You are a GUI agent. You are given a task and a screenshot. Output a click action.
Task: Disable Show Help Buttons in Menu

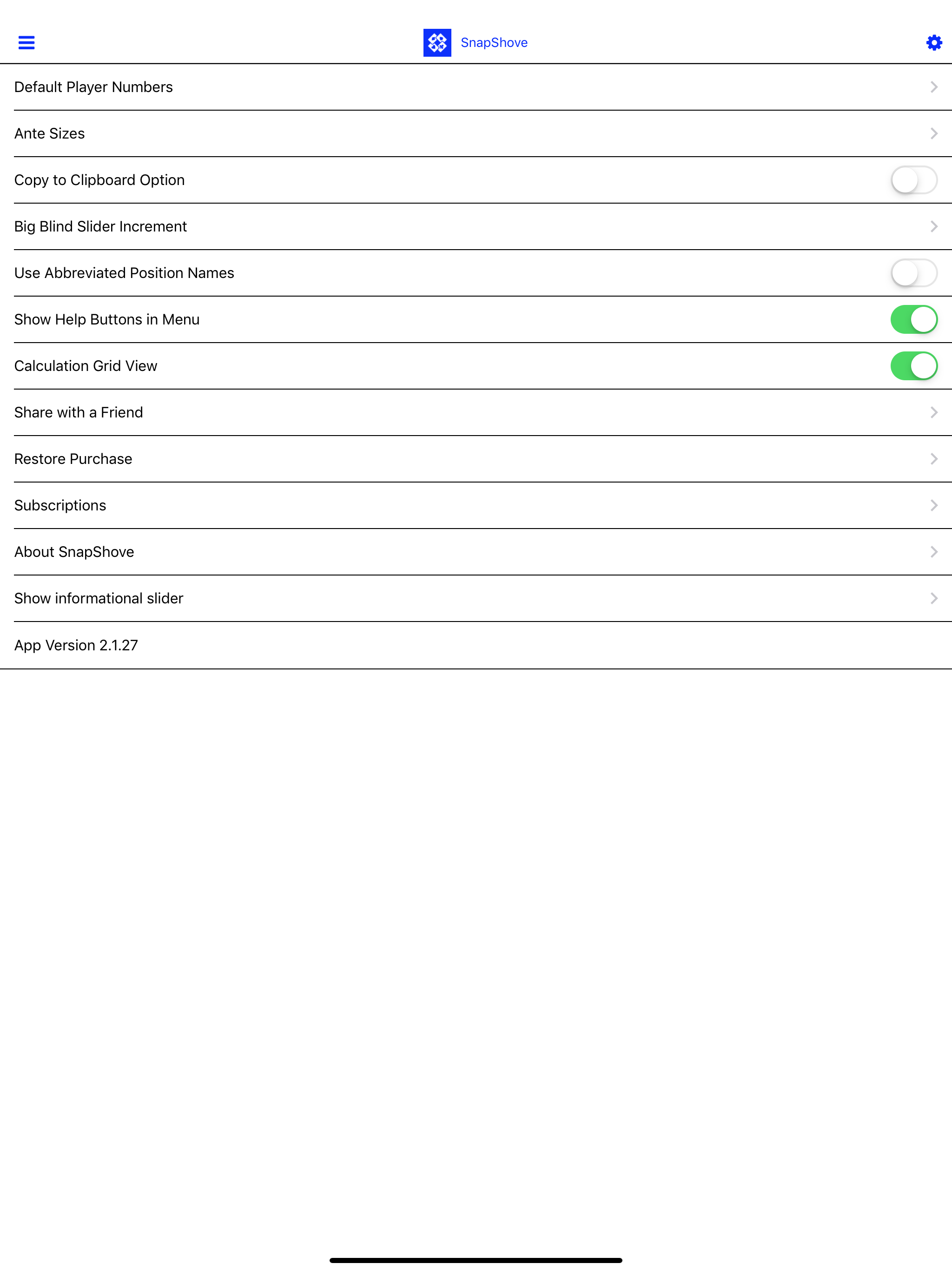(x=913, y=320)
